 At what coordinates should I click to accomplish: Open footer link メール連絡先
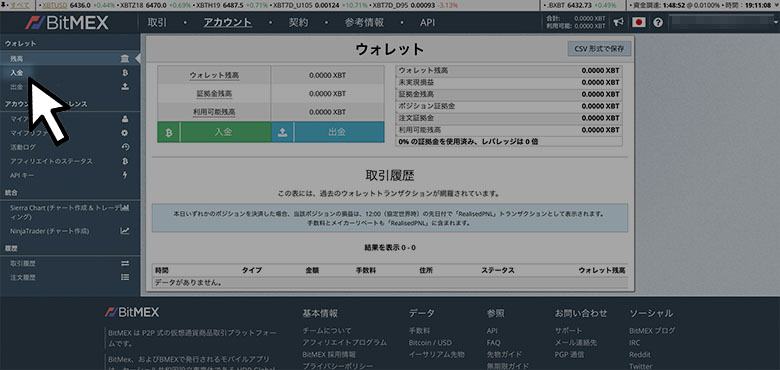(576, 343)
